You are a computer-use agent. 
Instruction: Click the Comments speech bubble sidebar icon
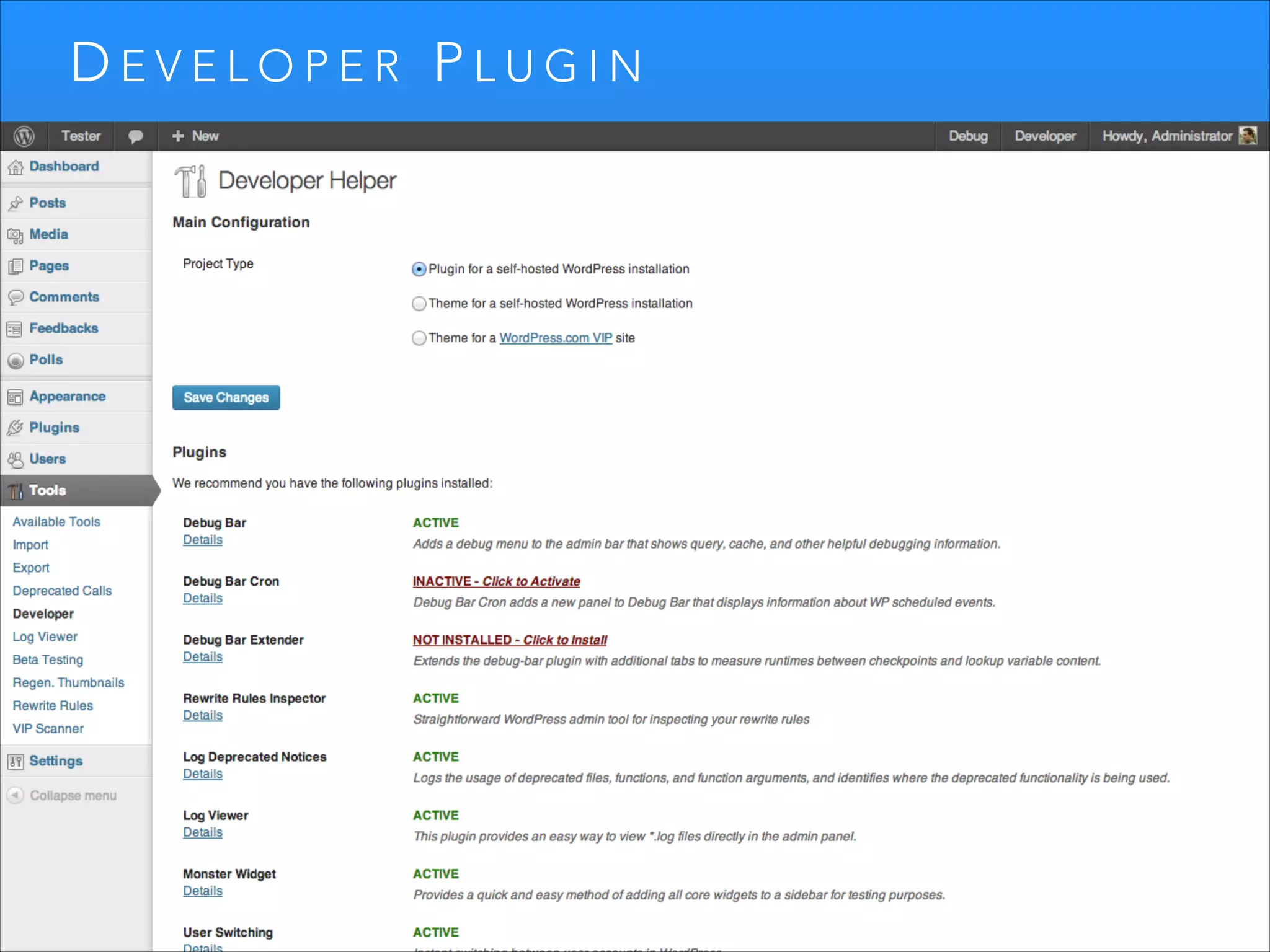pyautogui.click(x=16, y=297)
